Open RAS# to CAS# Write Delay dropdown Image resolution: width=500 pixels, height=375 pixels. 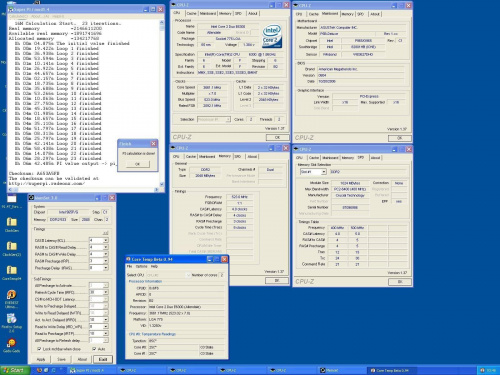click(106, 254)
